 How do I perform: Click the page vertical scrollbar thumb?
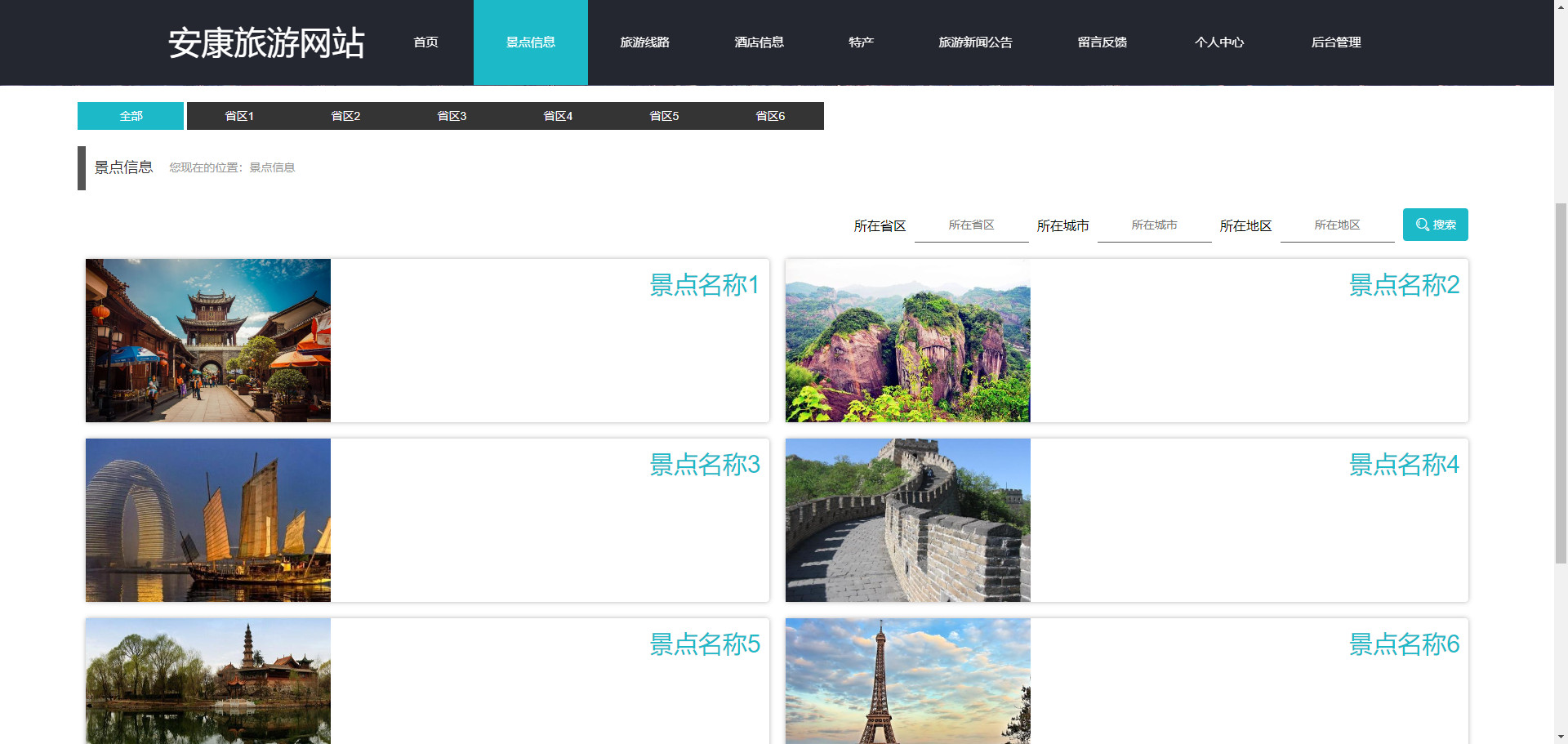click(x=1561, y=383)
